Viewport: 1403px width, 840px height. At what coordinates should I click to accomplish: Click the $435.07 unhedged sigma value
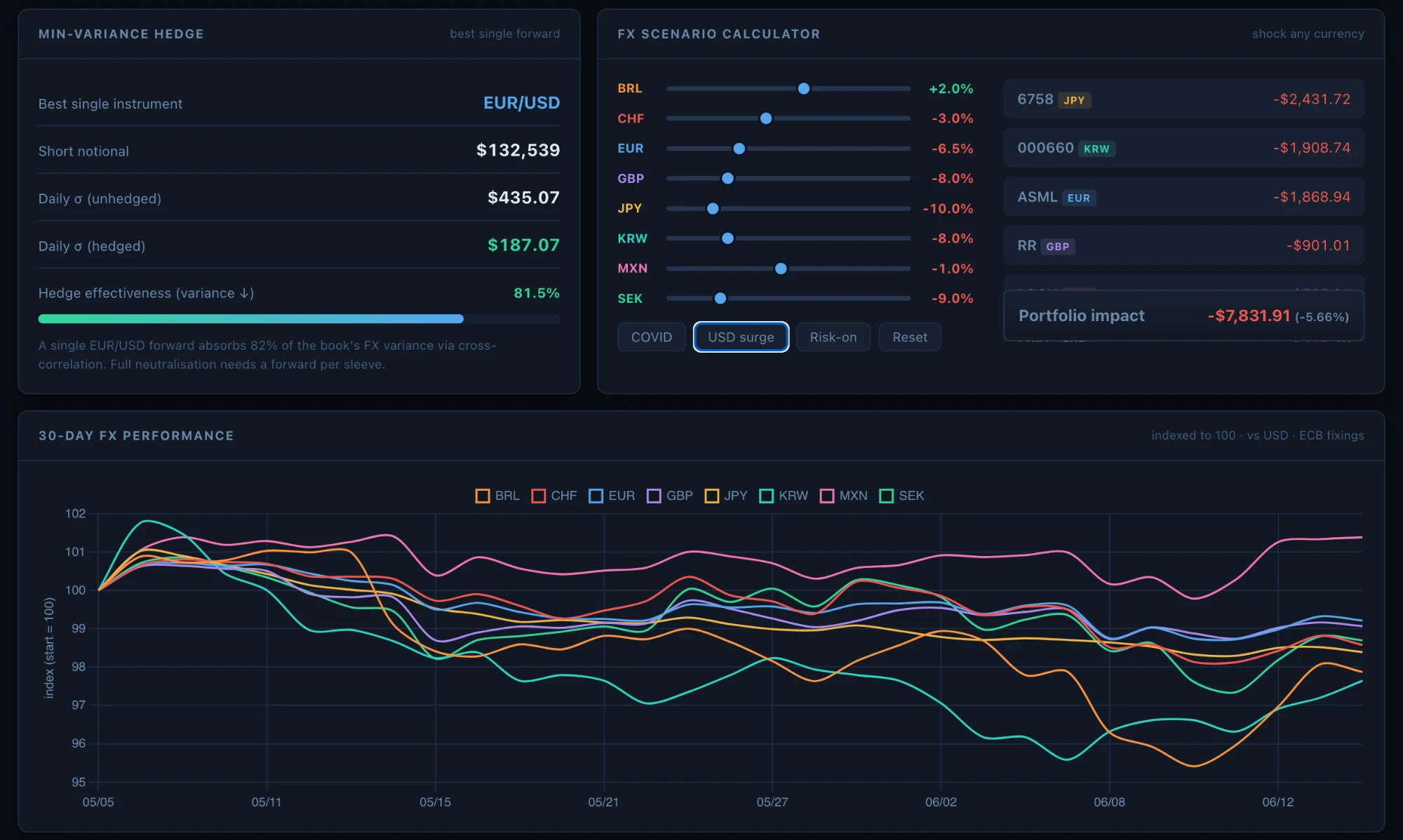tap(523, 198)
